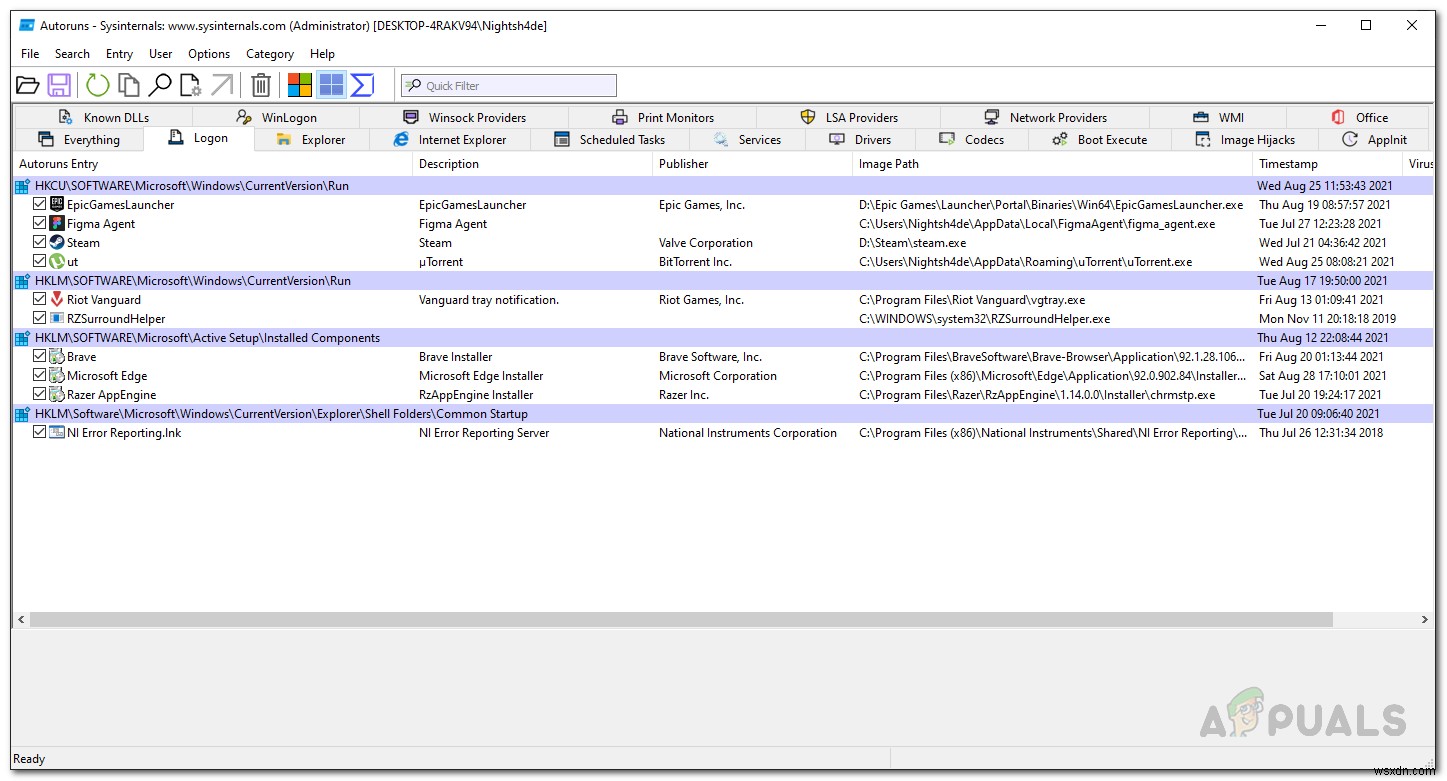Screen dimensions: 1447x781
Task: Click the Save floppy disk icon
Action: point(59,85)
